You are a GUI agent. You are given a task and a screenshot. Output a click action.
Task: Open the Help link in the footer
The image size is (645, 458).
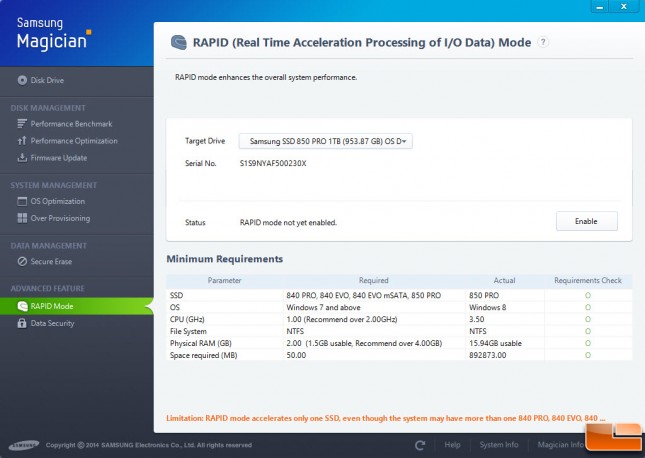point(452,445)
